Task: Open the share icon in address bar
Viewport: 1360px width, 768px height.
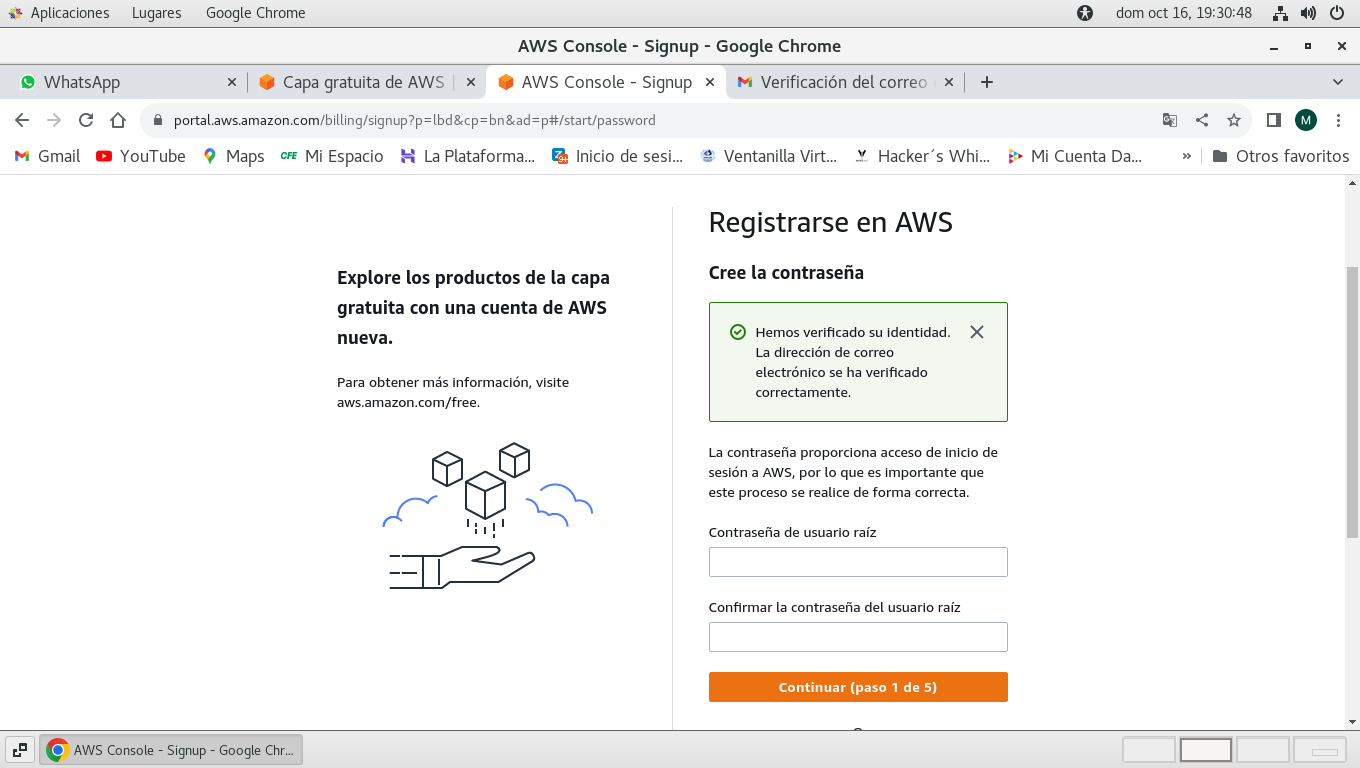Action: tap(1202, 120)
